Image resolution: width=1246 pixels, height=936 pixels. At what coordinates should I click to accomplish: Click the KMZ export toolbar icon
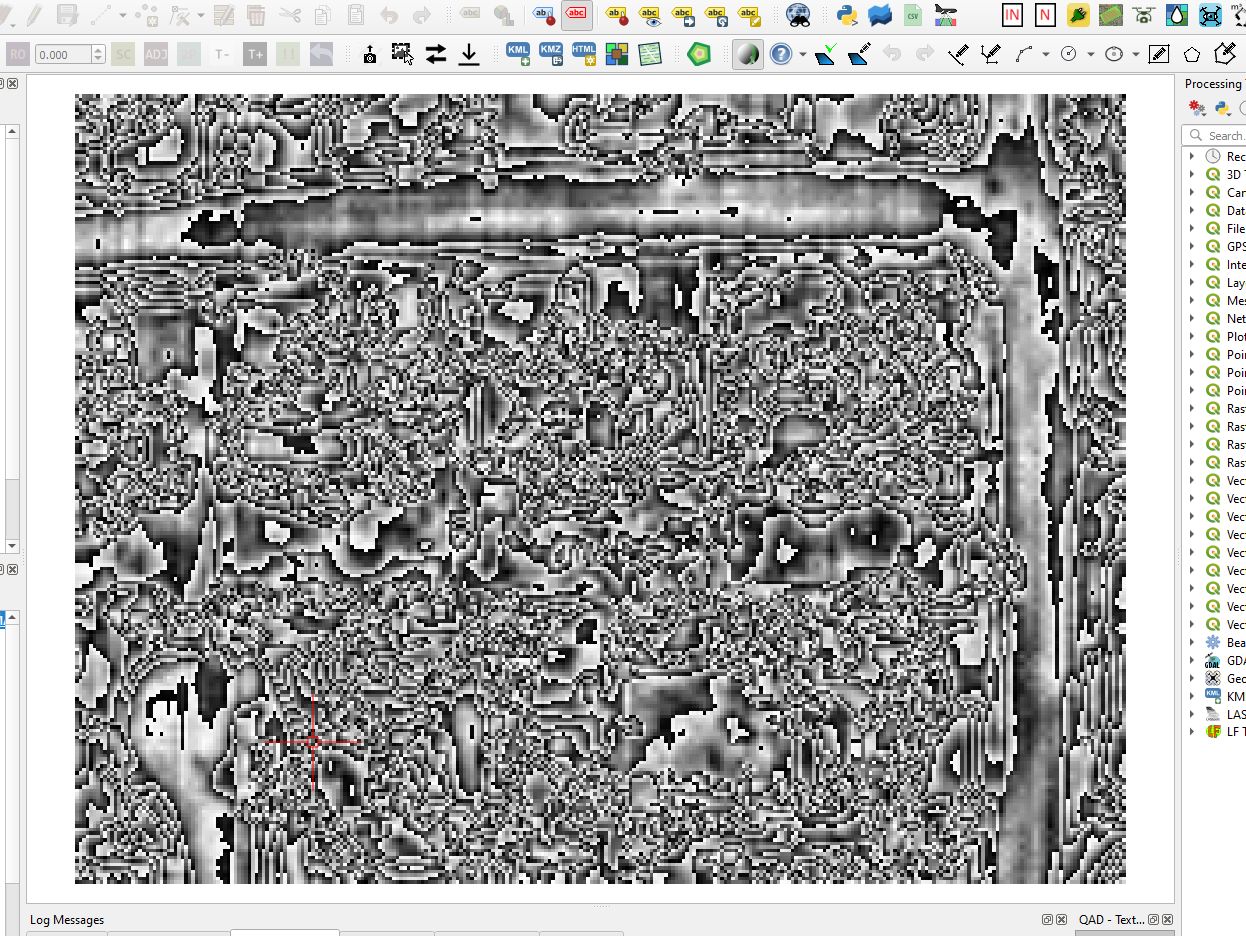550,53
